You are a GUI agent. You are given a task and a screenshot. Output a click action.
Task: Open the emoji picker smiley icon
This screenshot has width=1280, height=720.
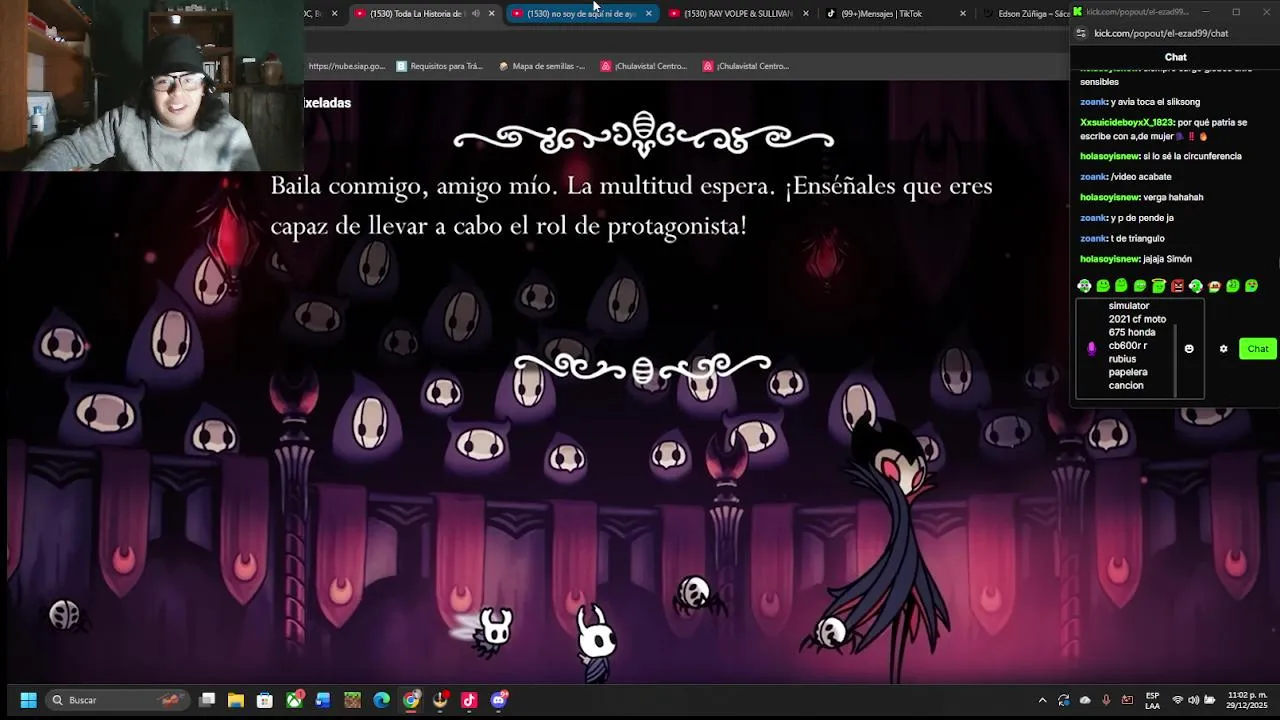coord(1189,349)
